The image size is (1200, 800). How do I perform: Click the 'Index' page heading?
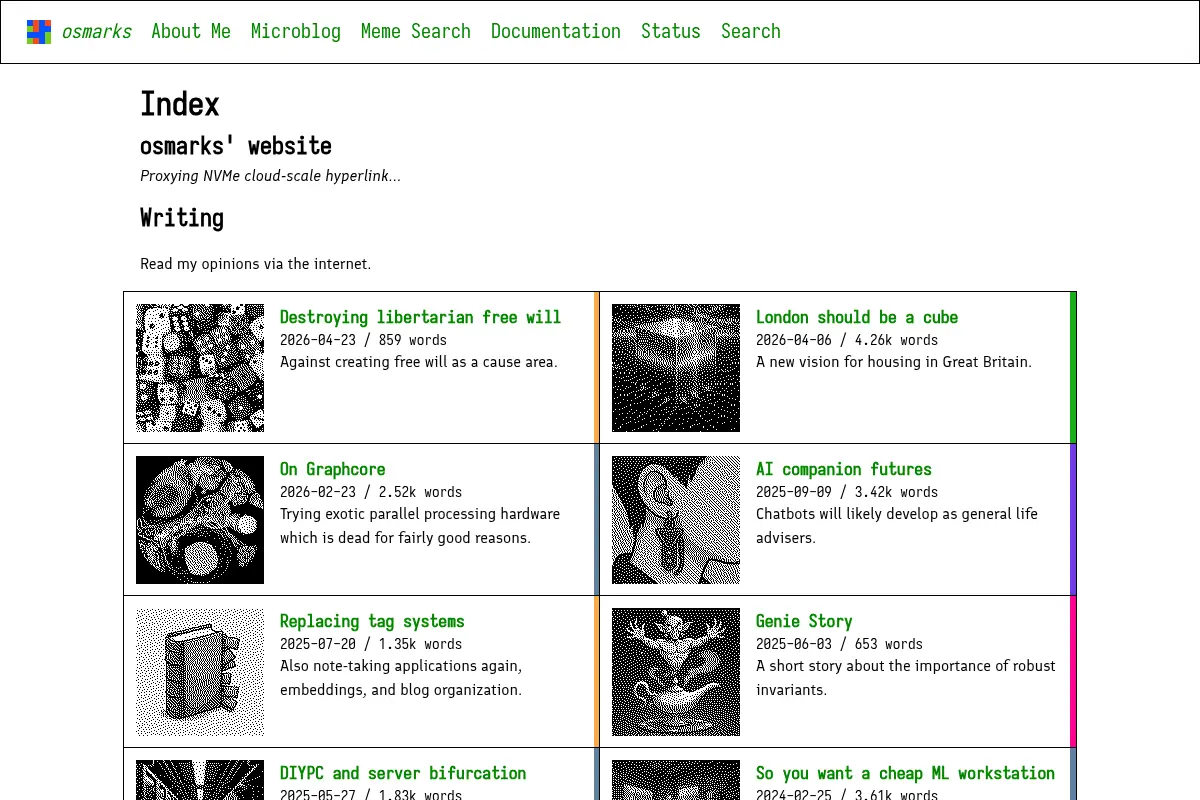pyautogui.click(x=180, y=104)
